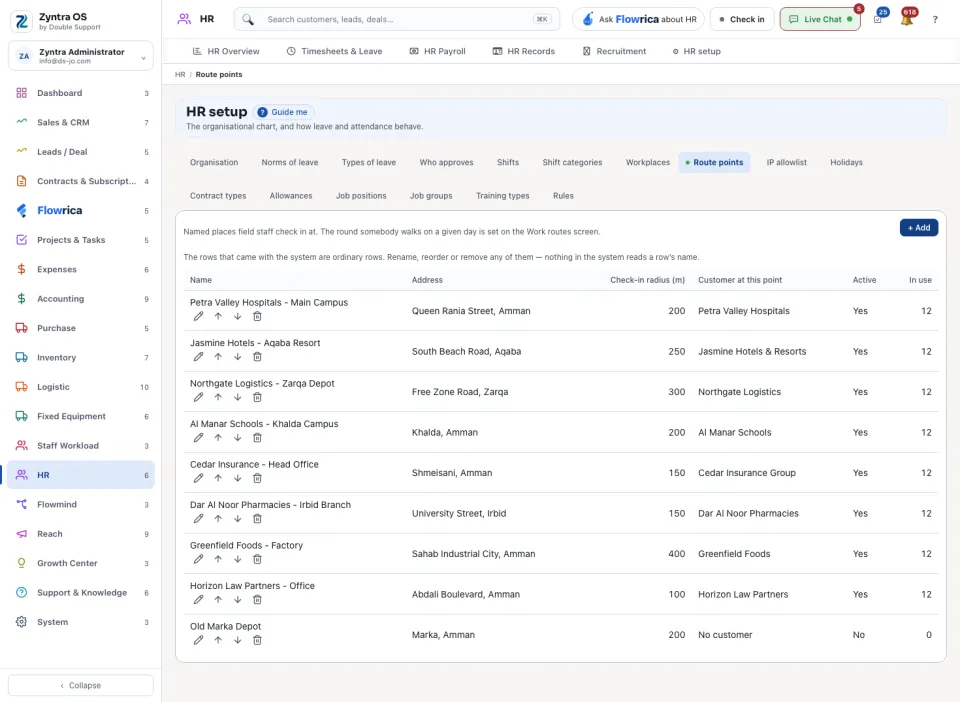This screenshot has width=960, height=702.
Task: Delete Horizon Law Partners - Office row
Action: pyautogui.click(x=257, y=600)
